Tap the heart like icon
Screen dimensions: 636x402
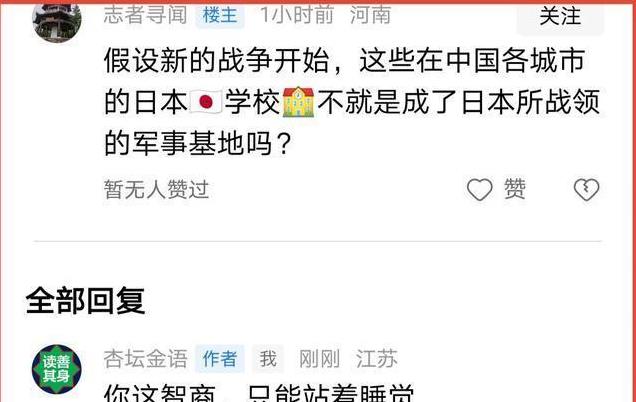pyautogui.click(x=479, y=189)
